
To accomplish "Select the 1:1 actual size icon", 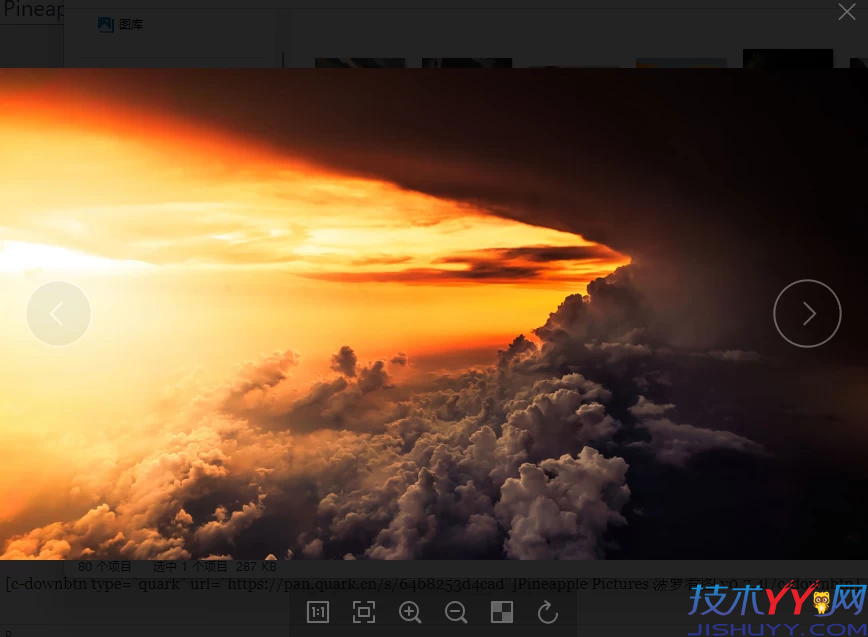I will pos(317,612).
